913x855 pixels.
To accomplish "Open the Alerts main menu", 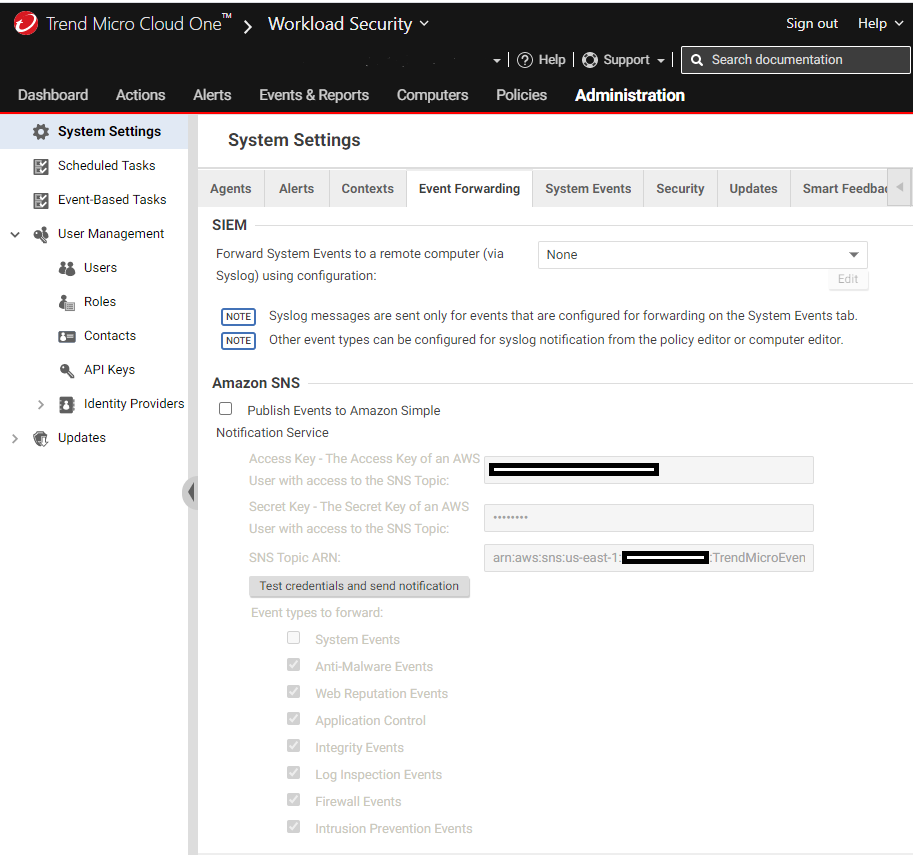I will pos(212,95).
